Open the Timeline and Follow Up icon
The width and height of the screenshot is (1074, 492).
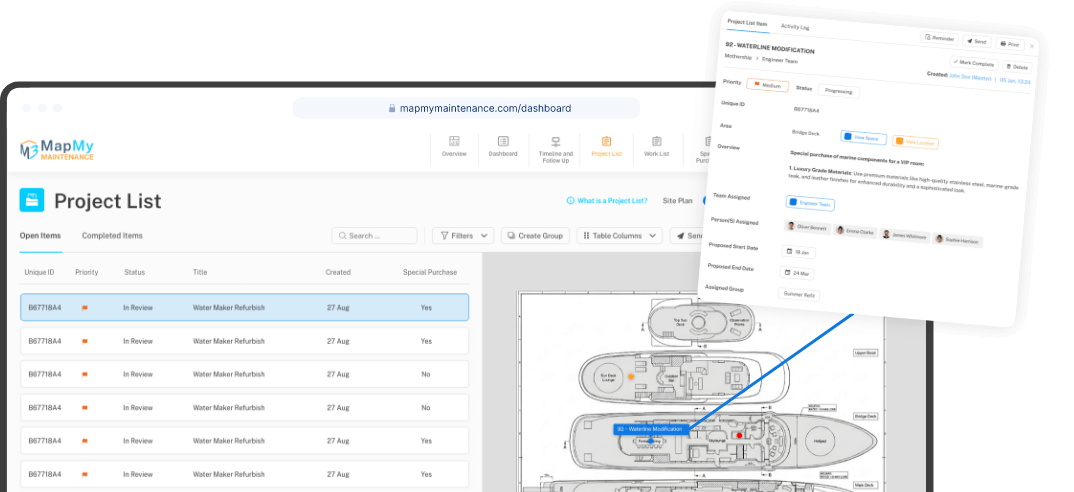(x=555, y=141)
